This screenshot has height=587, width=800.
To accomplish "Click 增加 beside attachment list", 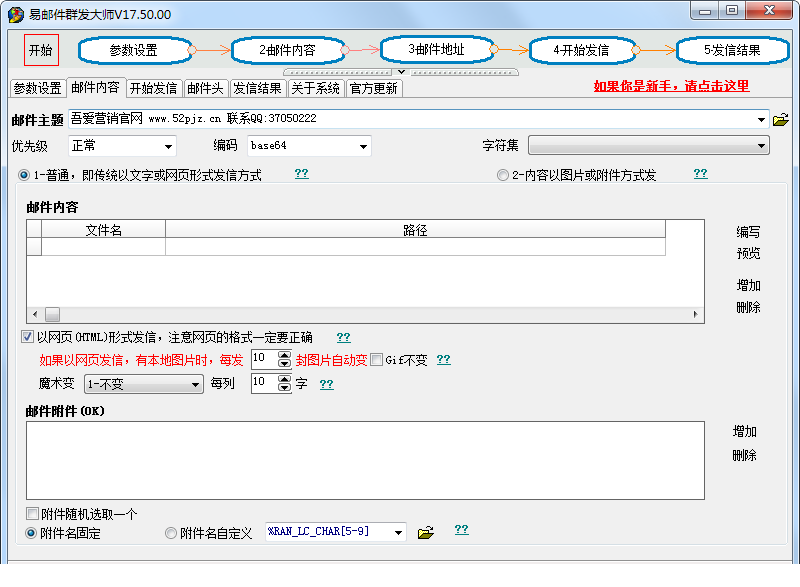I will (x=744, y=431).
